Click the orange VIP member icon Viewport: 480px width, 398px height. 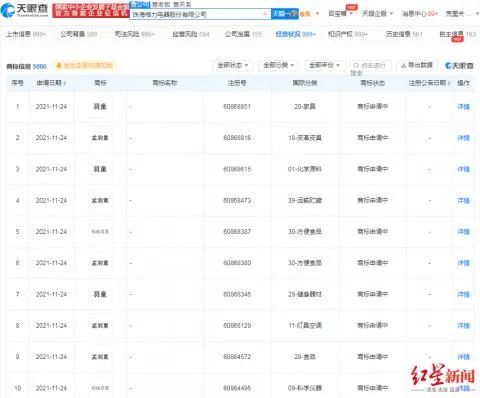[x=305, y=14]
